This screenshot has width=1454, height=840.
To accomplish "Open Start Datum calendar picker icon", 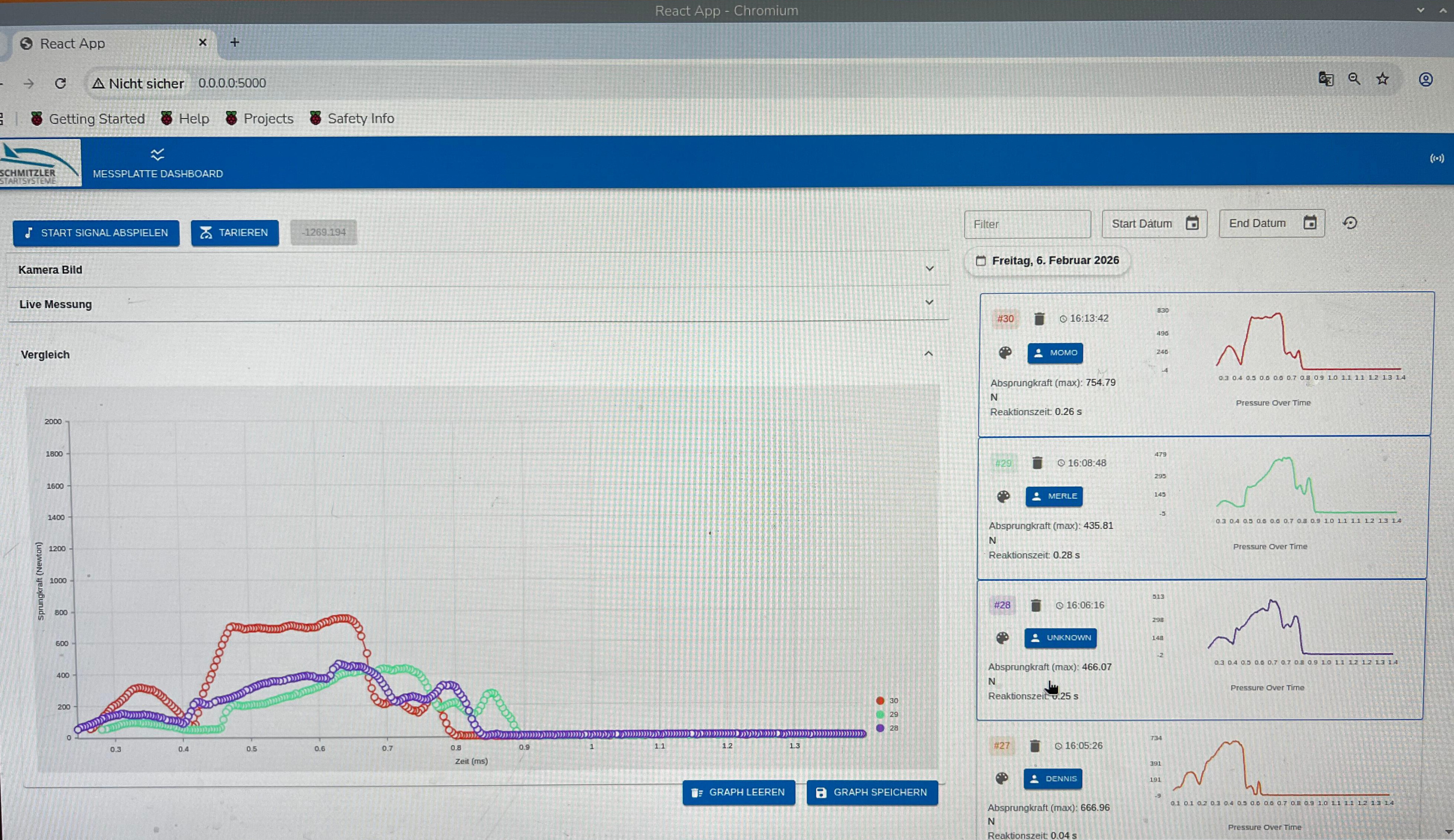I will [x=1192, y=224].
